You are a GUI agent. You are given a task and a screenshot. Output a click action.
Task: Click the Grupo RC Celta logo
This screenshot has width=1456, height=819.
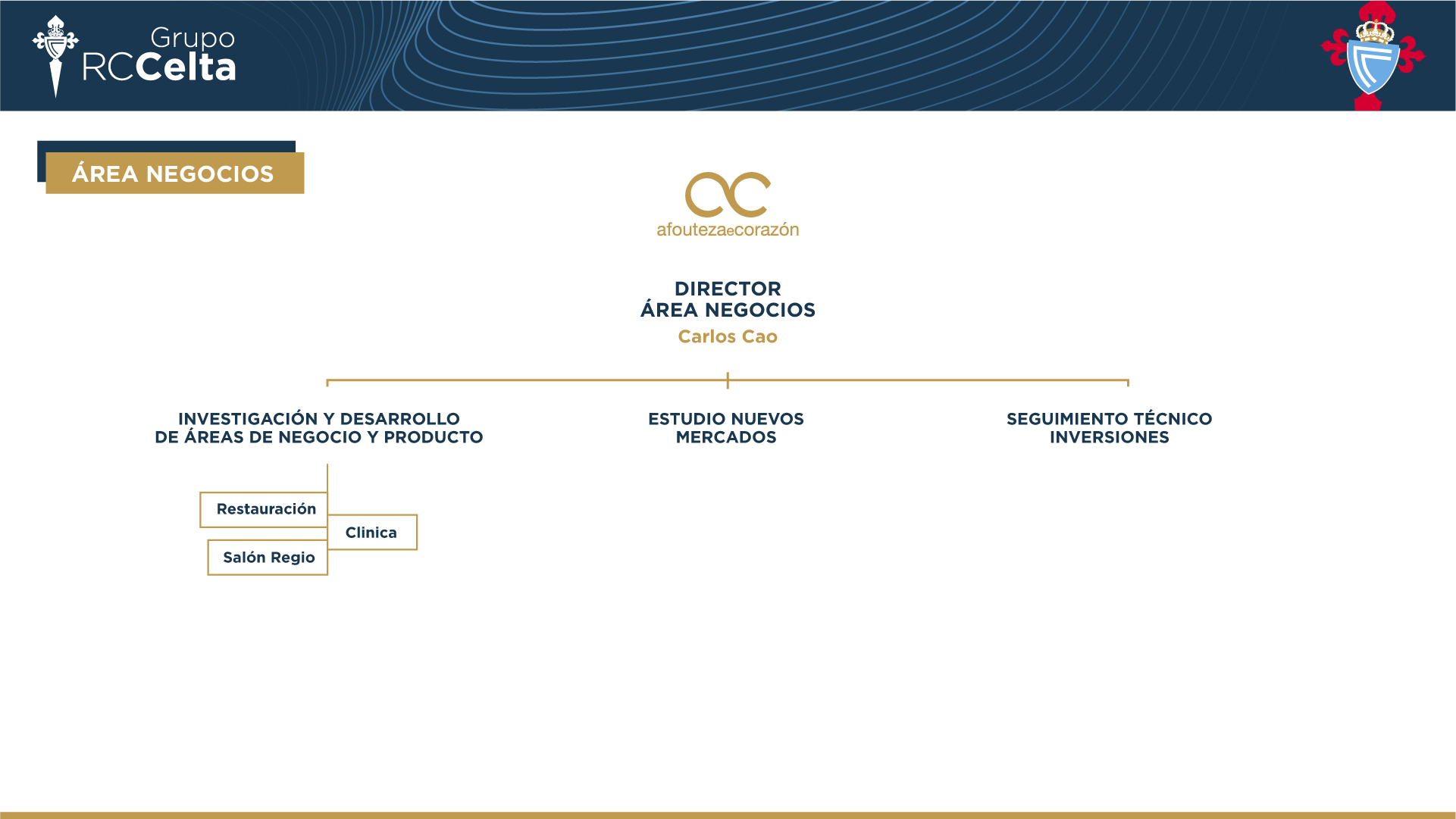point(134,56)
